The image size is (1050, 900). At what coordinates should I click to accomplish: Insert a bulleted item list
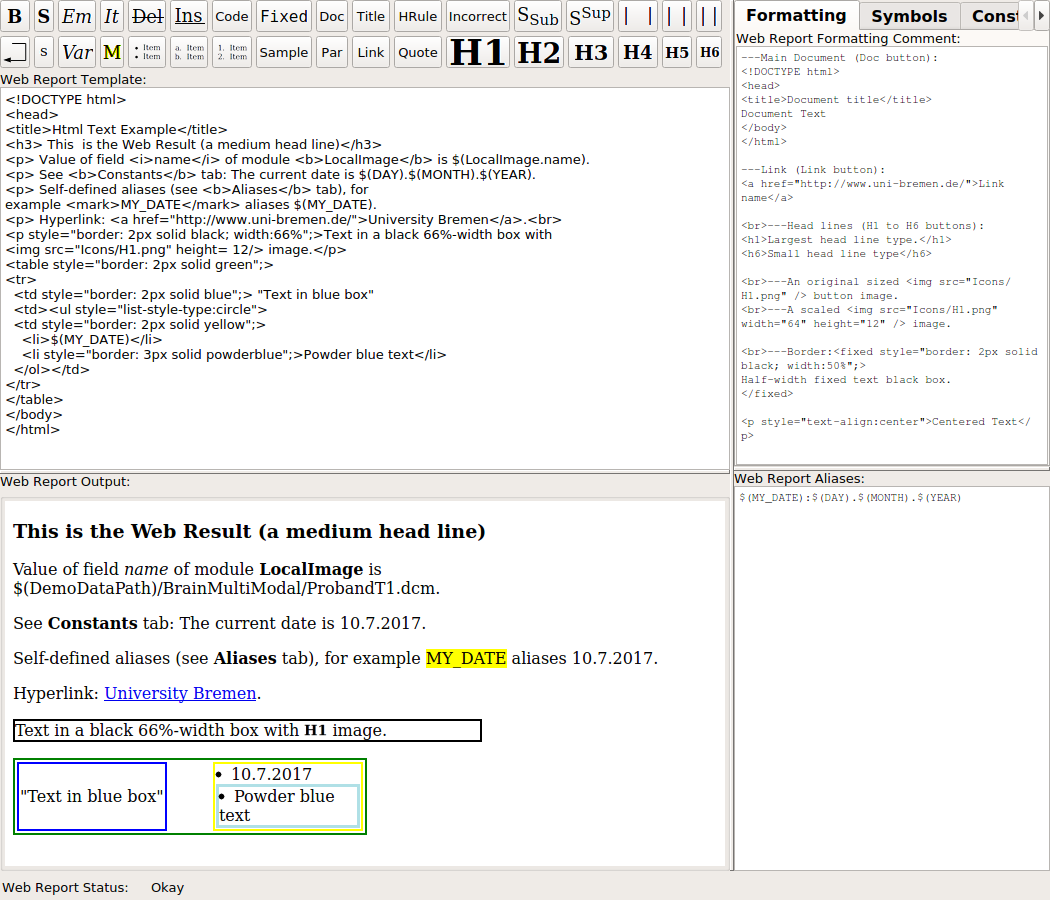pos(147,52)
